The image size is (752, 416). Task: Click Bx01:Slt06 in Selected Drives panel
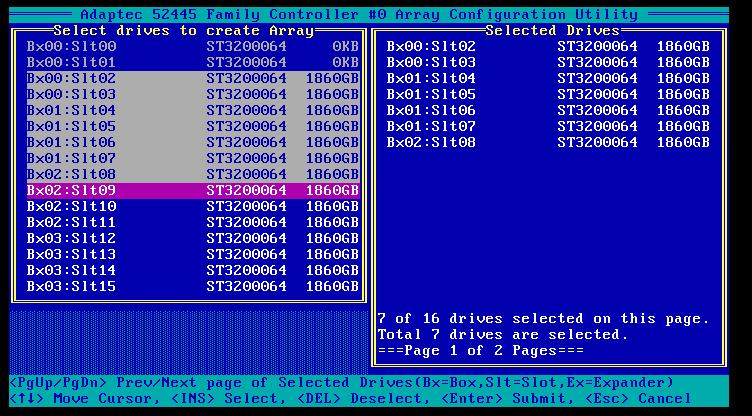point(548,110)
